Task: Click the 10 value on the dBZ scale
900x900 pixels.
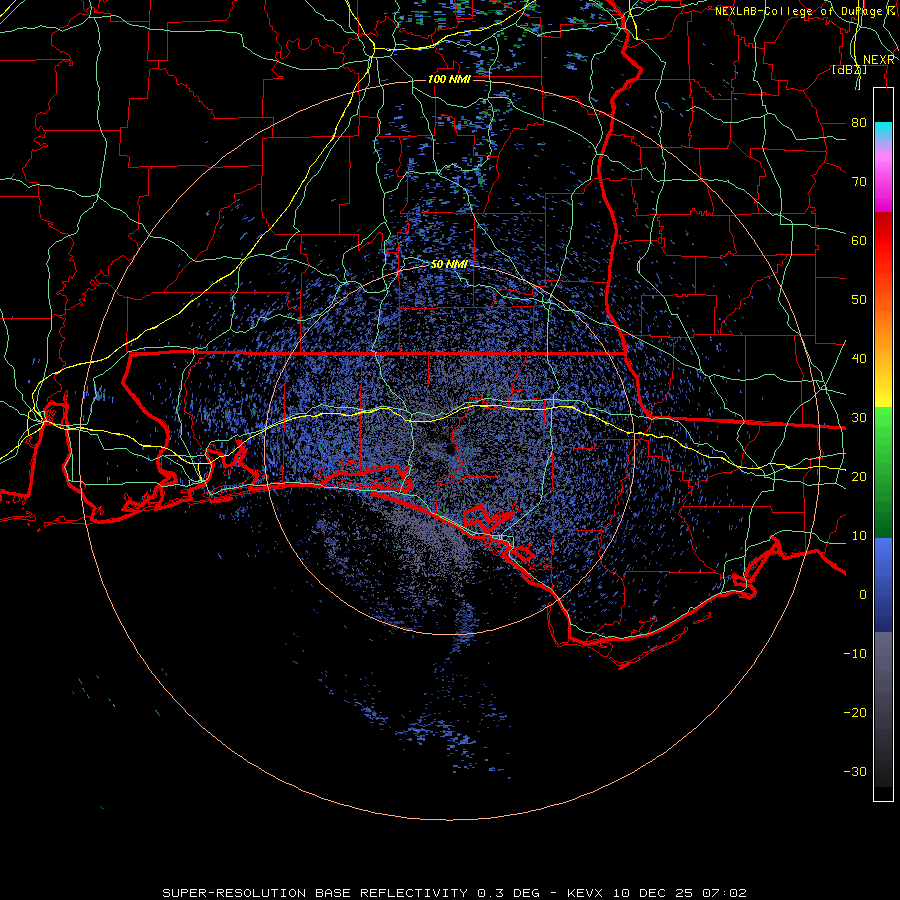Action: pos(859,536)
